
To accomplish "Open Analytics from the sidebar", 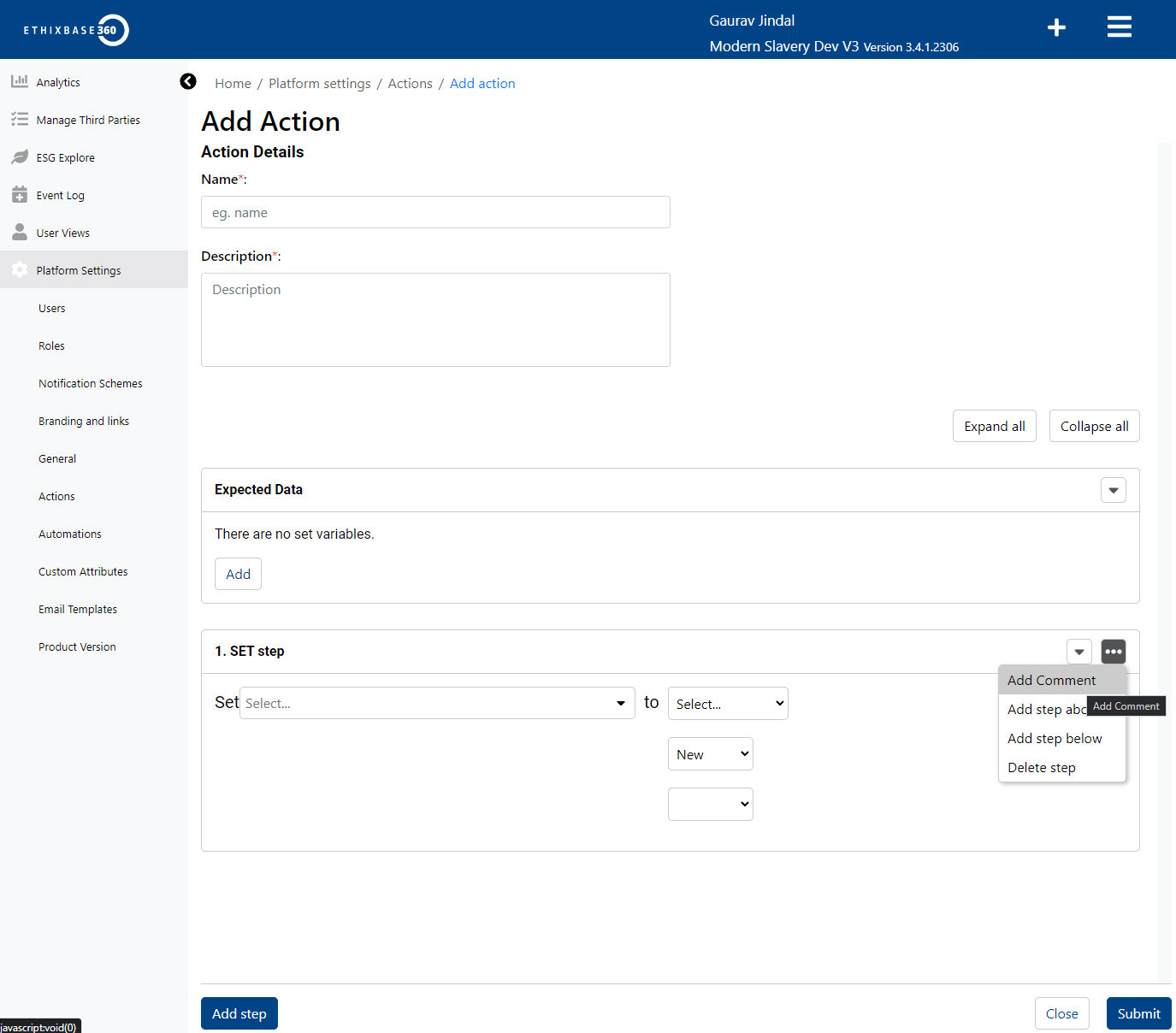I will [20, 81].
